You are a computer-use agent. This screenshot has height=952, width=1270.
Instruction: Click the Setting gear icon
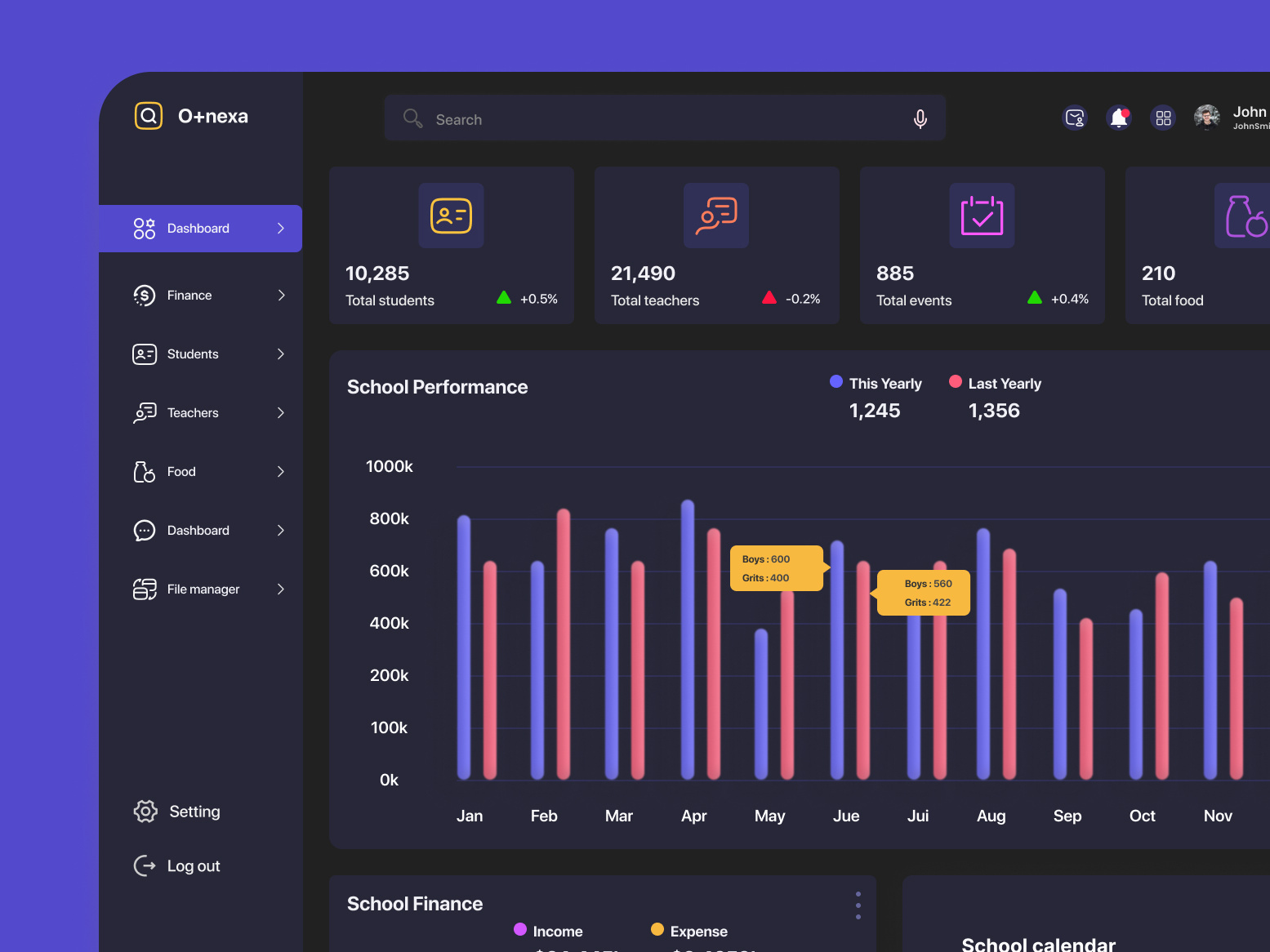[145, 812]
